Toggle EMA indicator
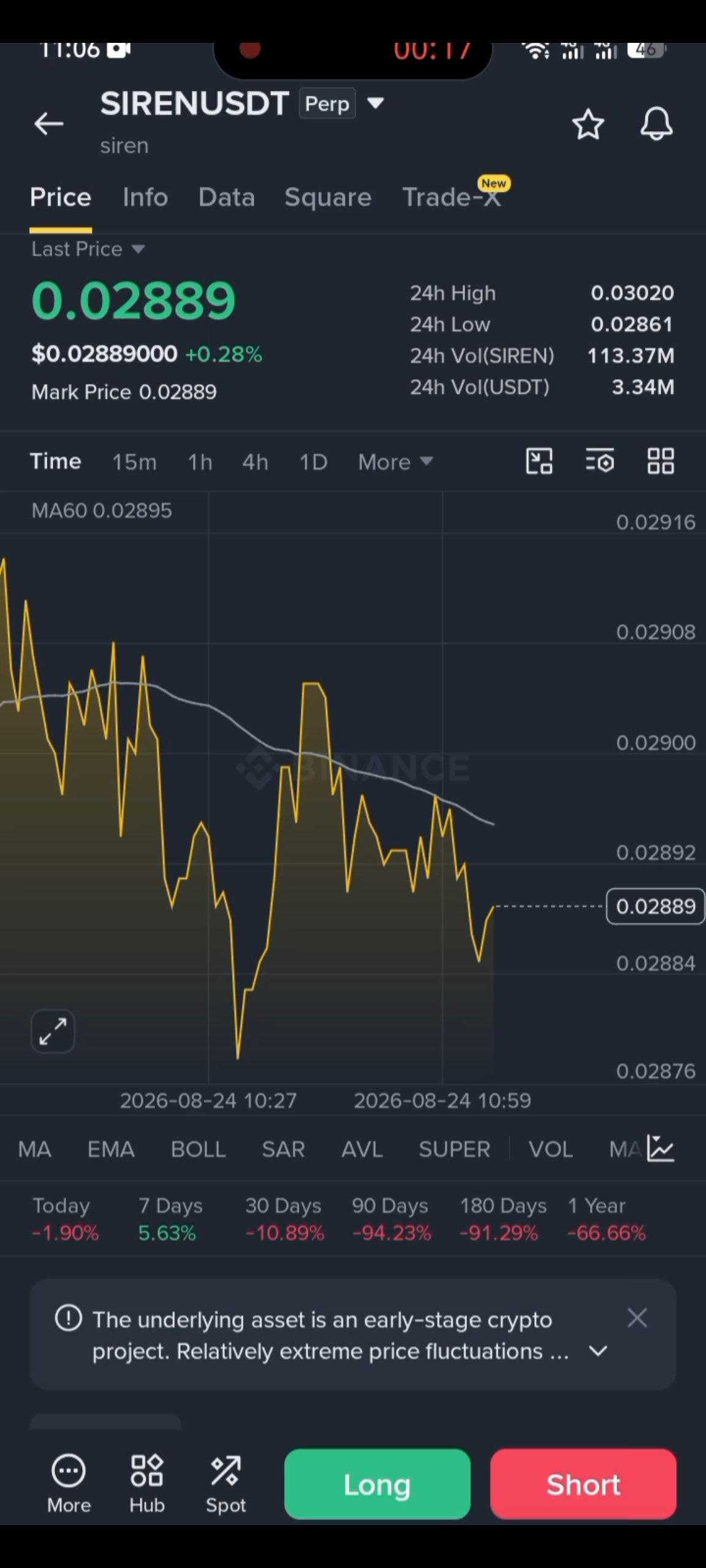The height and width of the screenshot is (1568, 706). pos(111,1149)
